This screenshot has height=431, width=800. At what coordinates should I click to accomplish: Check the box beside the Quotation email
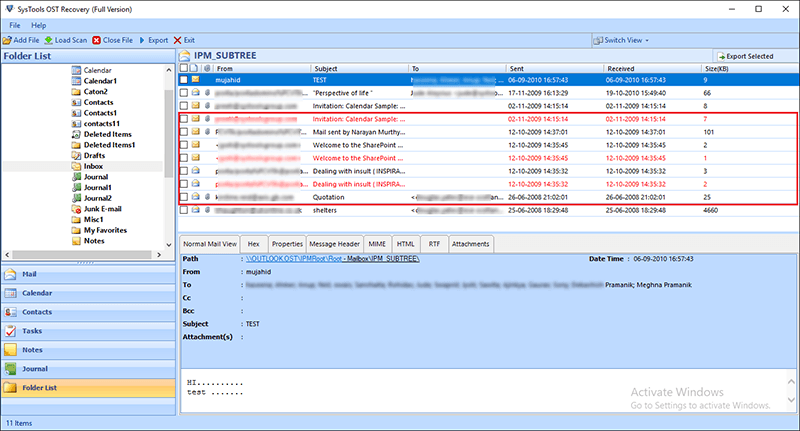pyautogui.click(x=184, y=197)
